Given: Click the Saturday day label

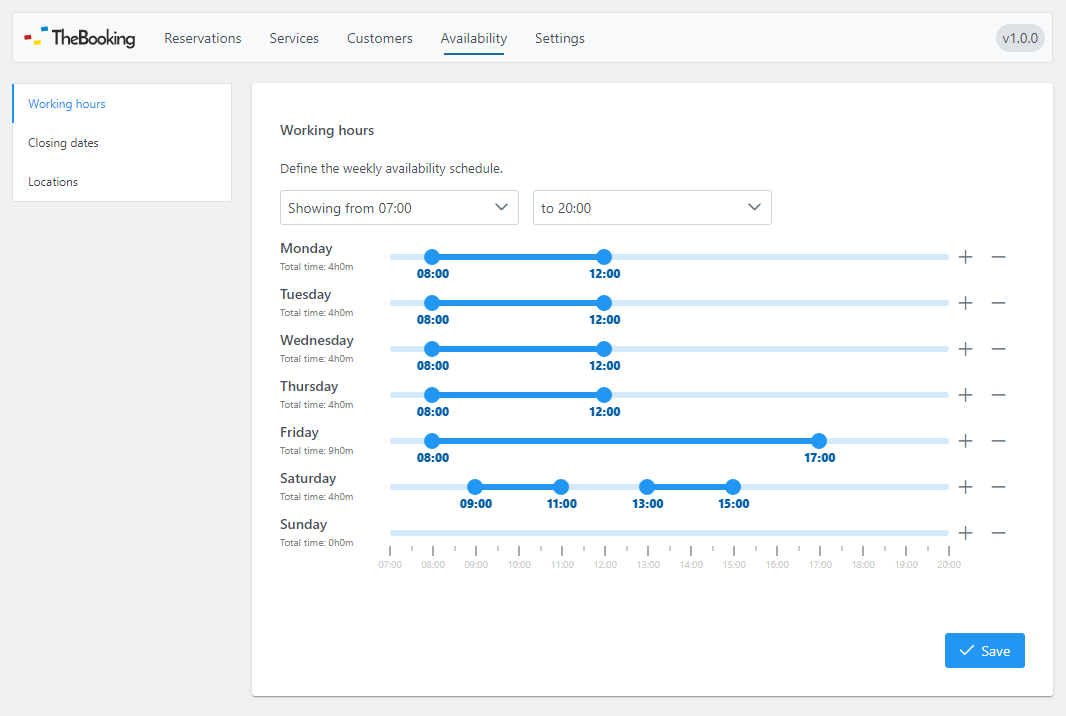Looking at the screenshot, I should [308, 478].
